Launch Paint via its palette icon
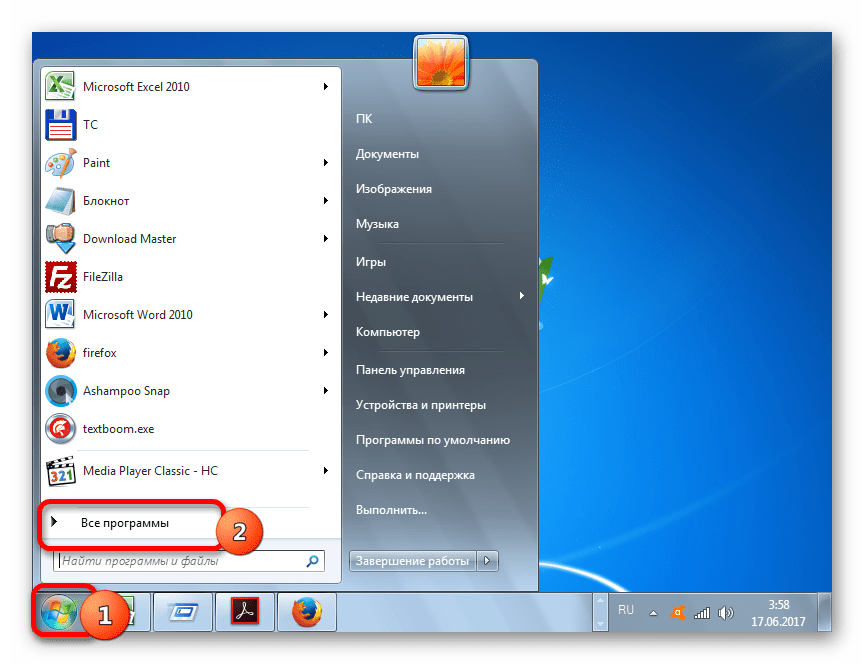Screen dimensions: 864x664 pos(61,163)
